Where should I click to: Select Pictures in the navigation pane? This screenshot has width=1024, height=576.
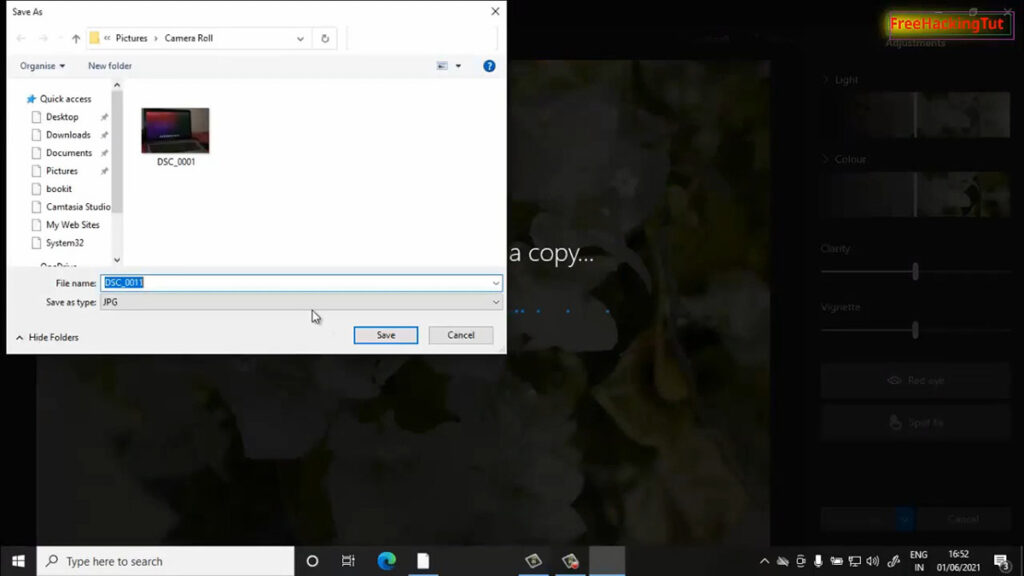[x=61, y=171]
